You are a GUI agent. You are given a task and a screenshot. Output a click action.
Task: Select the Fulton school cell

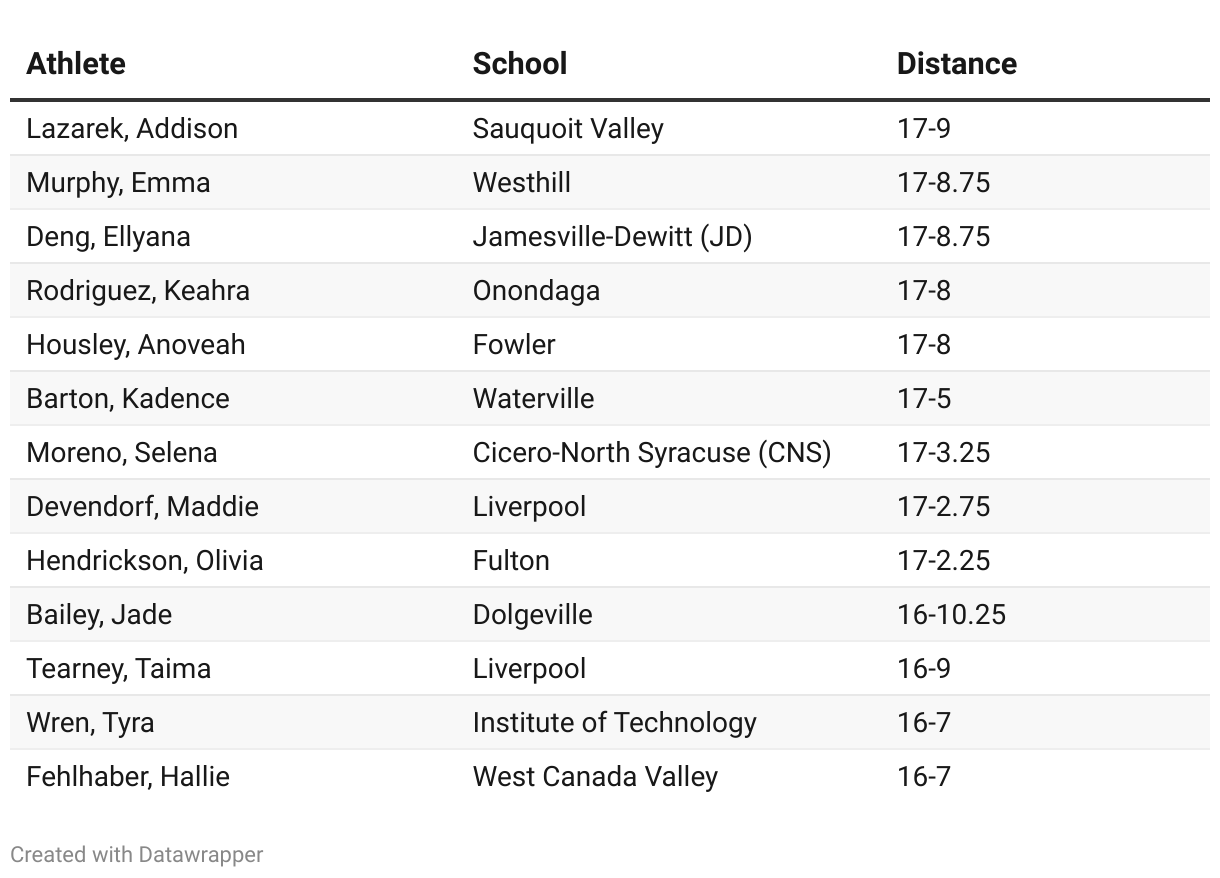511,561
